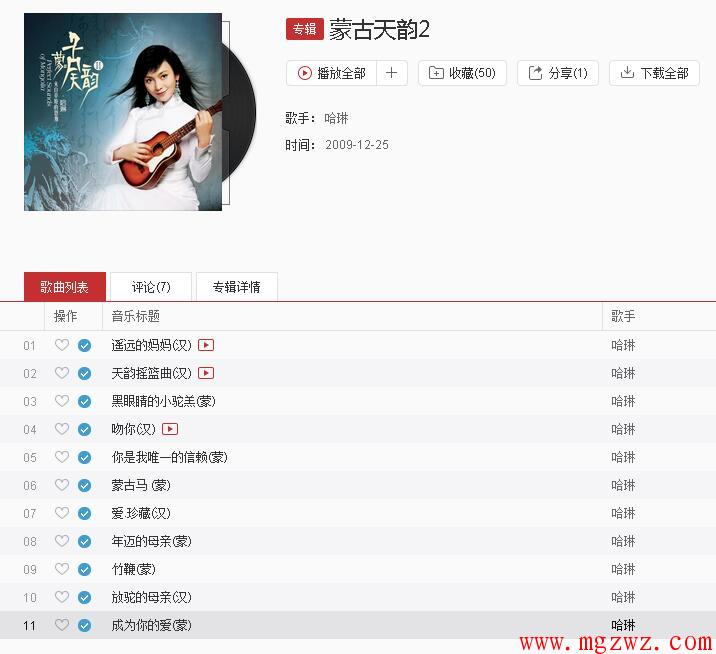Click the plus icon beside 播放全部

[x=391, y=73]
